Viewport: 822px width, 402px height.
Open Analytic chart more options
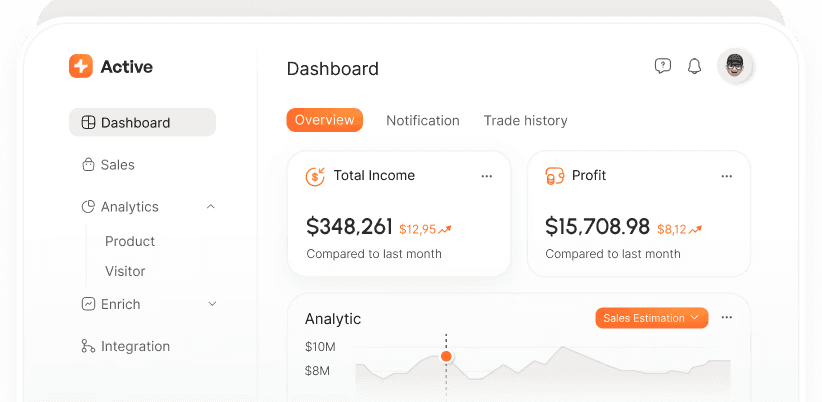727,317
